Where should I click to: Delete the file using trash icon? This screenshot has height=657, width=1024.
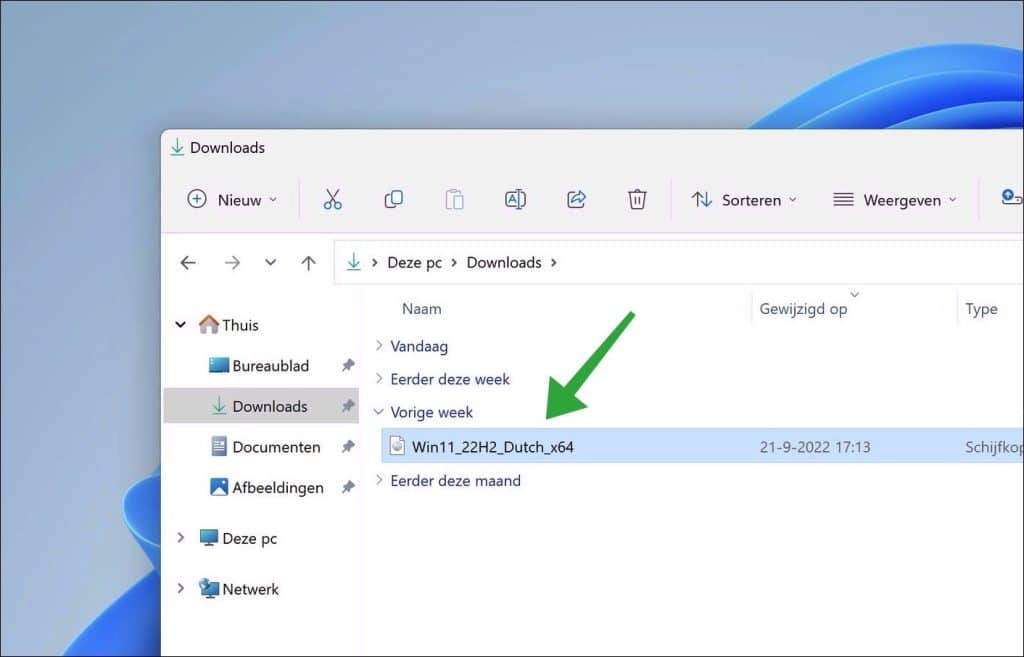(x=637, y=199)
